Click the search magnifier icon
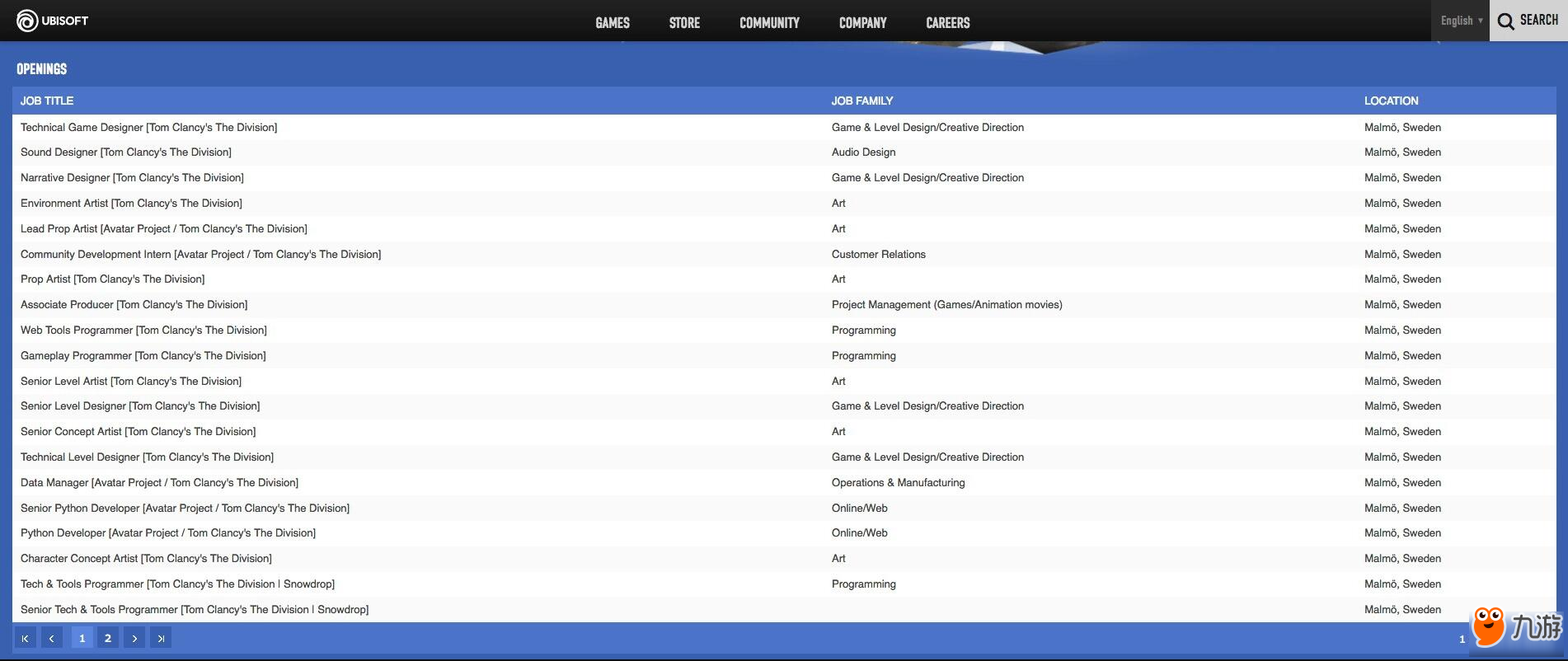1568x661 pixels. (x=1505, y=21)
